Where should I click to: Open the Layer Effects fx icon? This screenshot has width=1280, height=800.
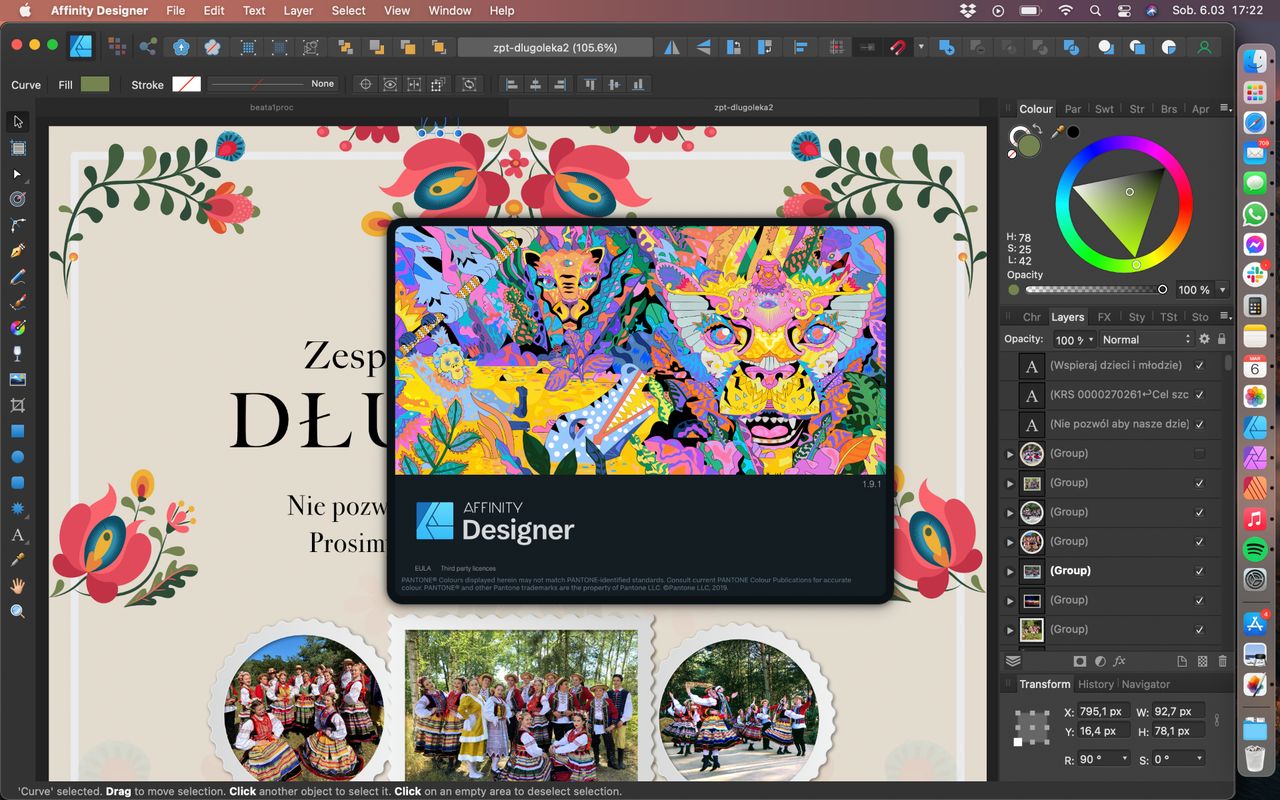tap(1120, 661)
